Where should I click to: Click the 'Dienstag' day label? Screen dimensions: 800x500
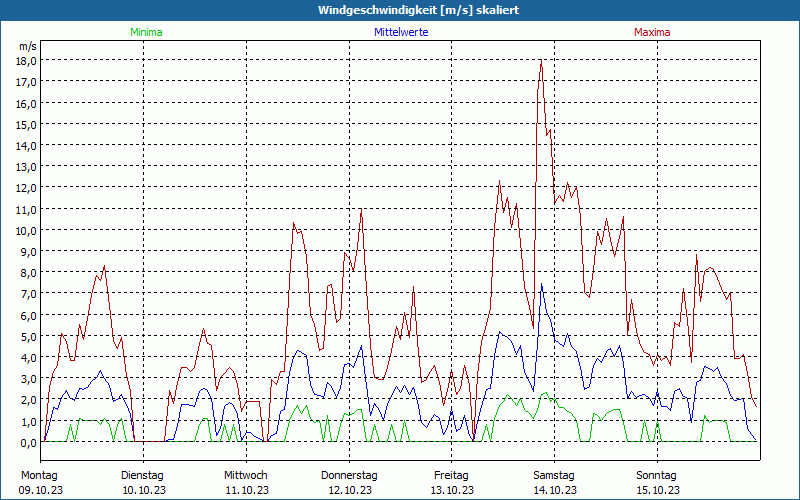click(x=143, y=475)
